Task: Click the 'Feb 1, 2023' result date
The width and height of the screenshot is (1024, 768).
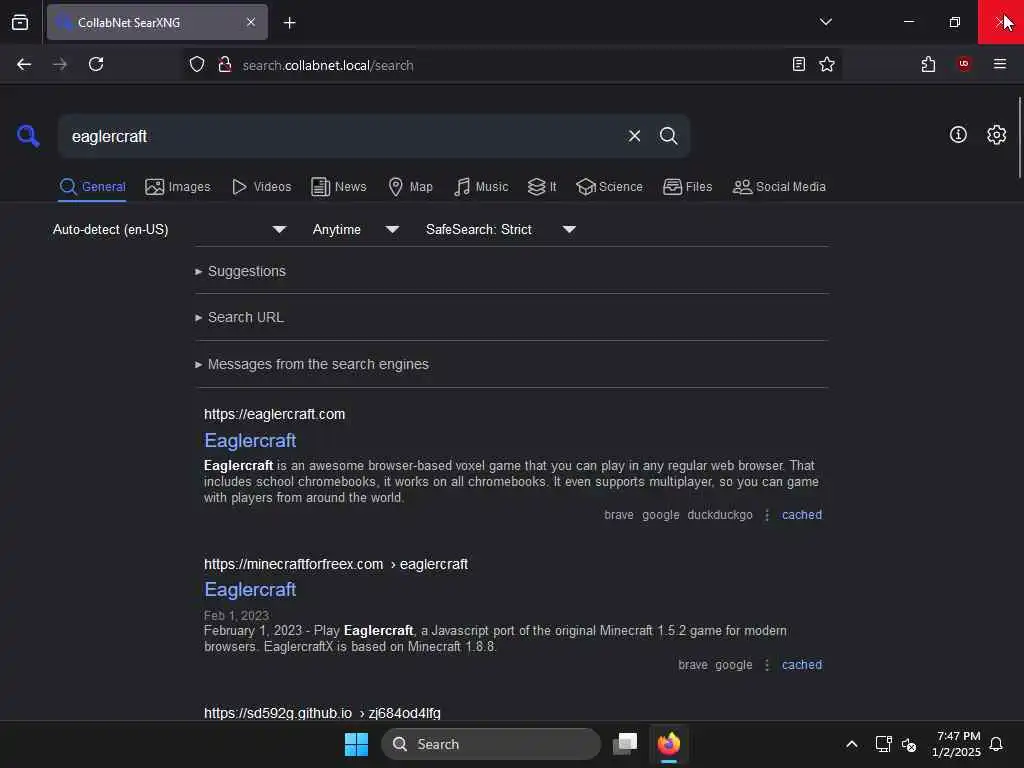Action: pyautogui.click(x=236, y=615)
